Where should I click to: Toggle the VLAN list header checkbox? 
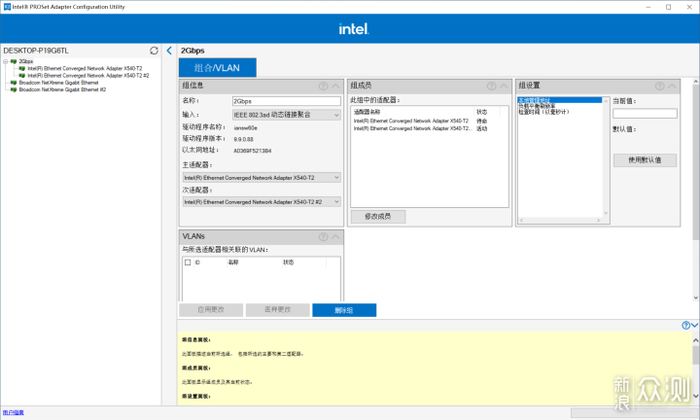(188, 262)
